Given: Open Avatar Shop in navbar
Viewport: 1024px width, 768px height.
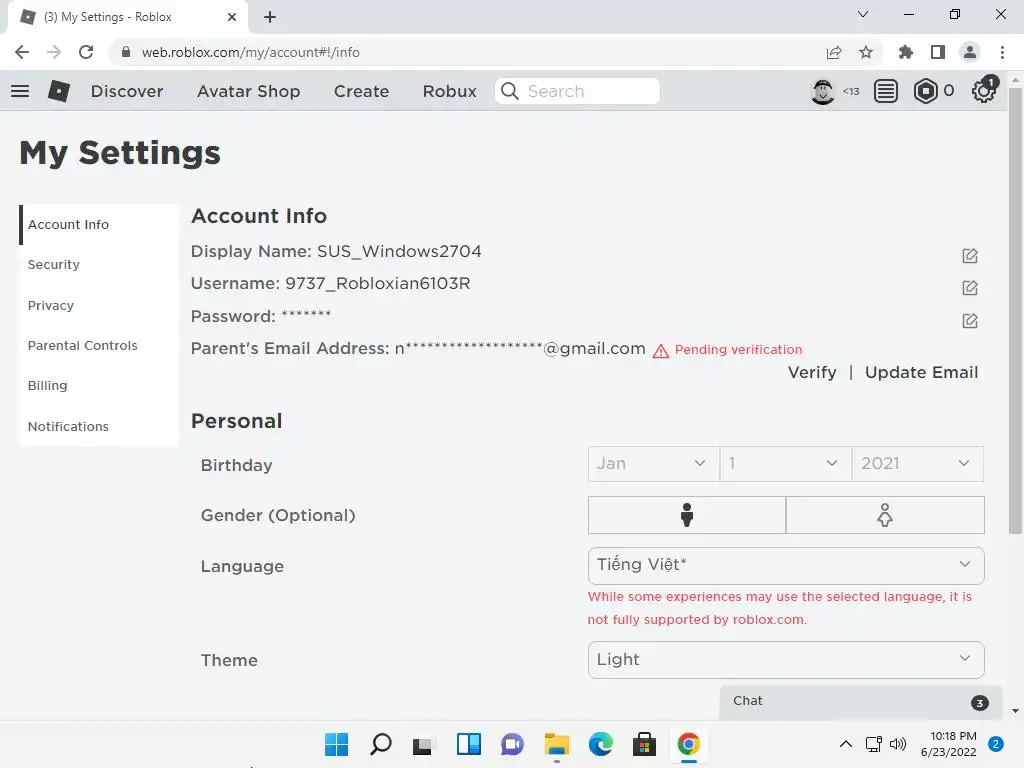Looking at the screenshot, I should pyautogui.click(x=249, y=91).
